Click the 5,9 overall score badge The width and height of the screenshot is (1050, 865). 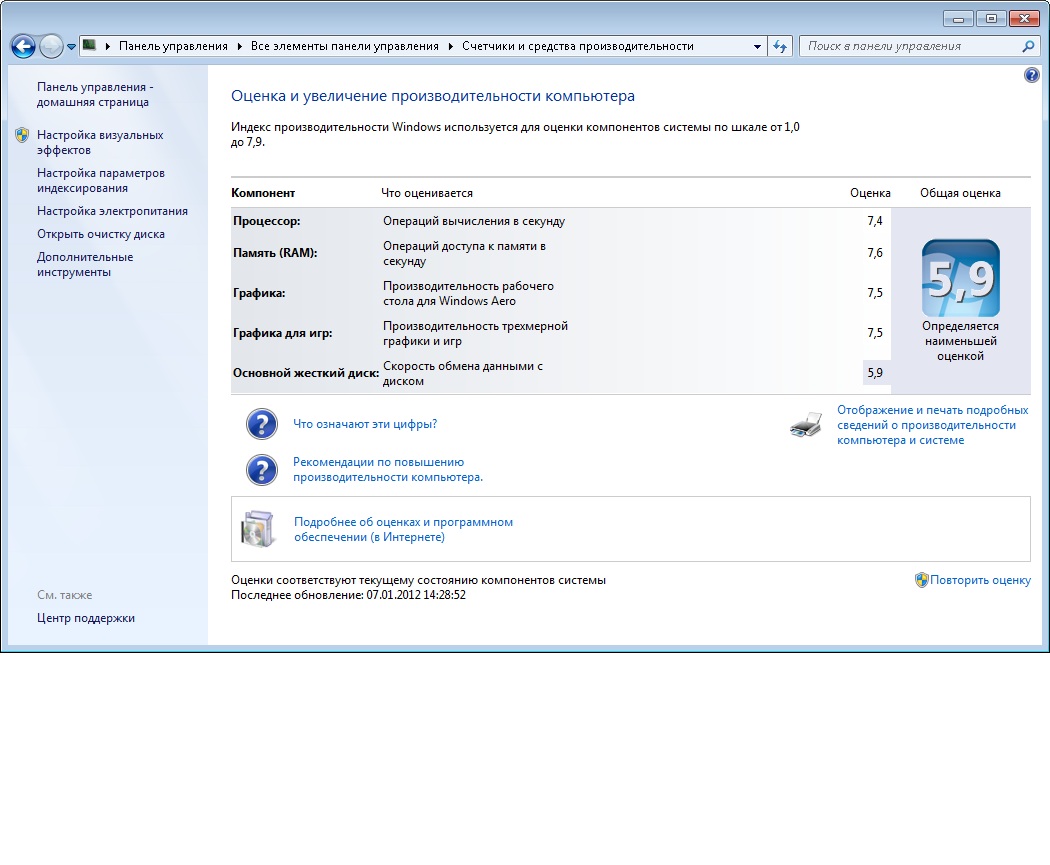tap(960, 278)
